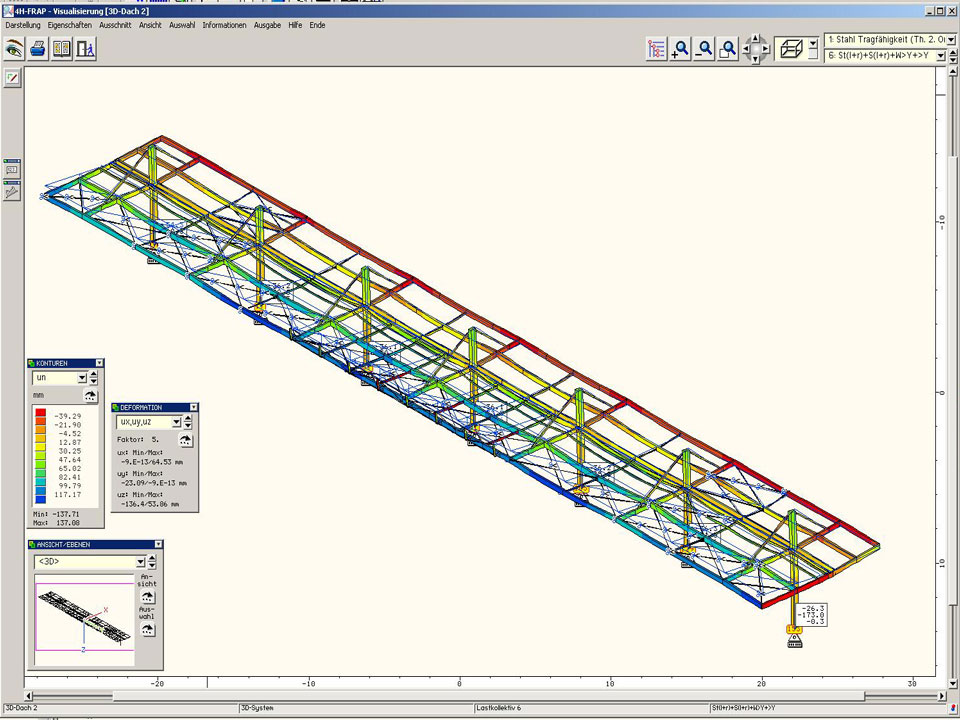Open the Darstellung menu
Viewport: 960px width, 720px height.
click(x=23, y=24)
